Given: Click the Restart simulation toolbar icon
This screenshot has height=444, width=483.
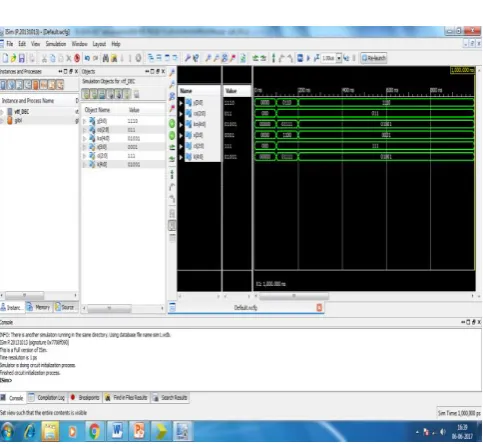Looking at the screenshot, I should [300, 58].
